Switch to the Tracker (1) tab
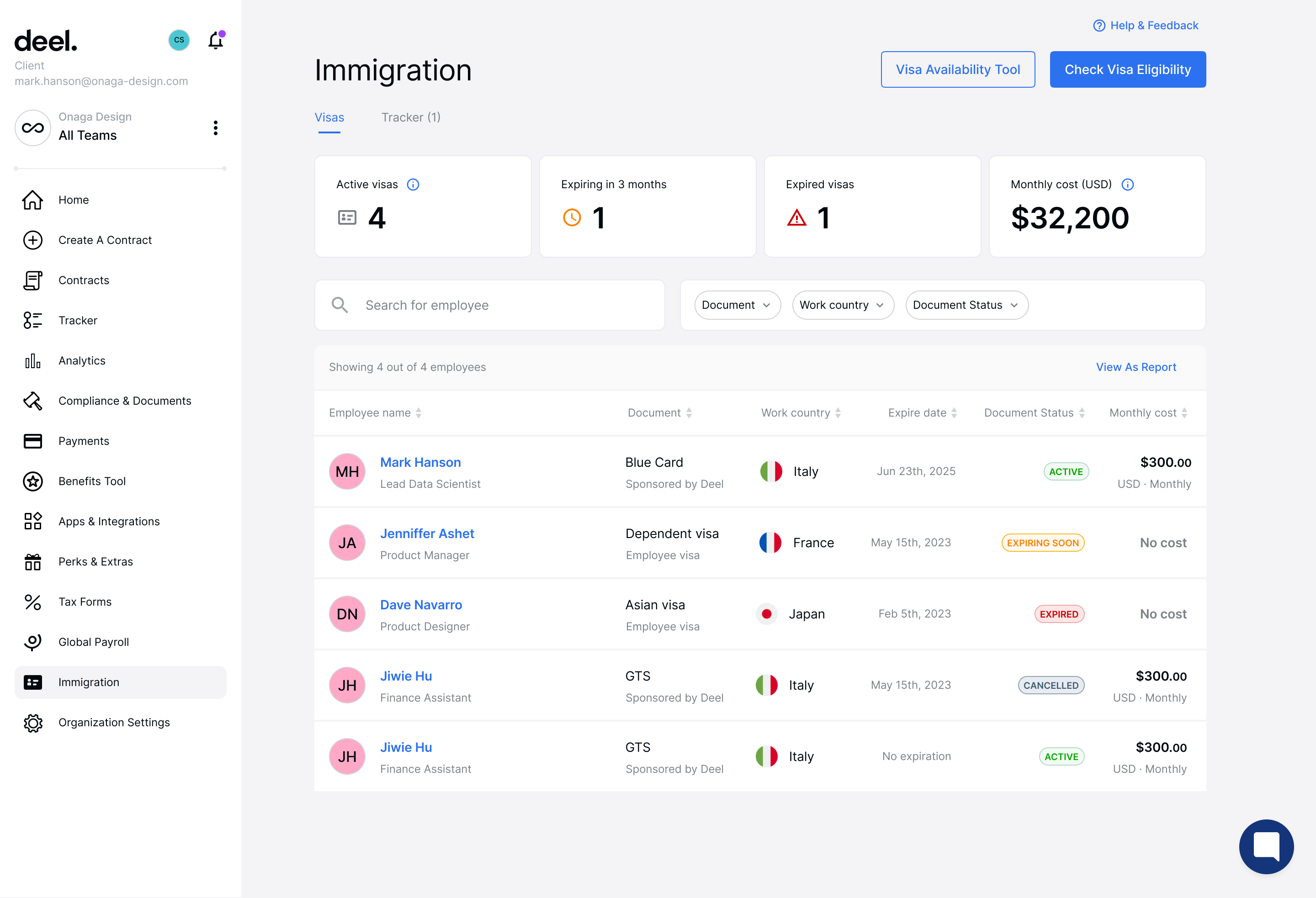Viewport: 1316px width, 898px height. pos(410,117)
